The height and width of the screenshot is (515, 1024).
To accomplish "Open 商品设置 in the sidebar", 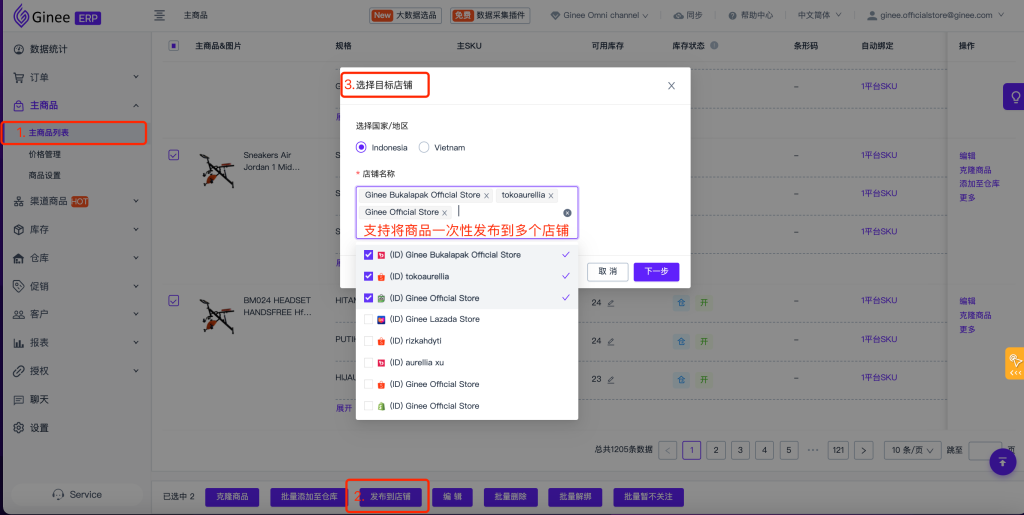I will (44, 176).
